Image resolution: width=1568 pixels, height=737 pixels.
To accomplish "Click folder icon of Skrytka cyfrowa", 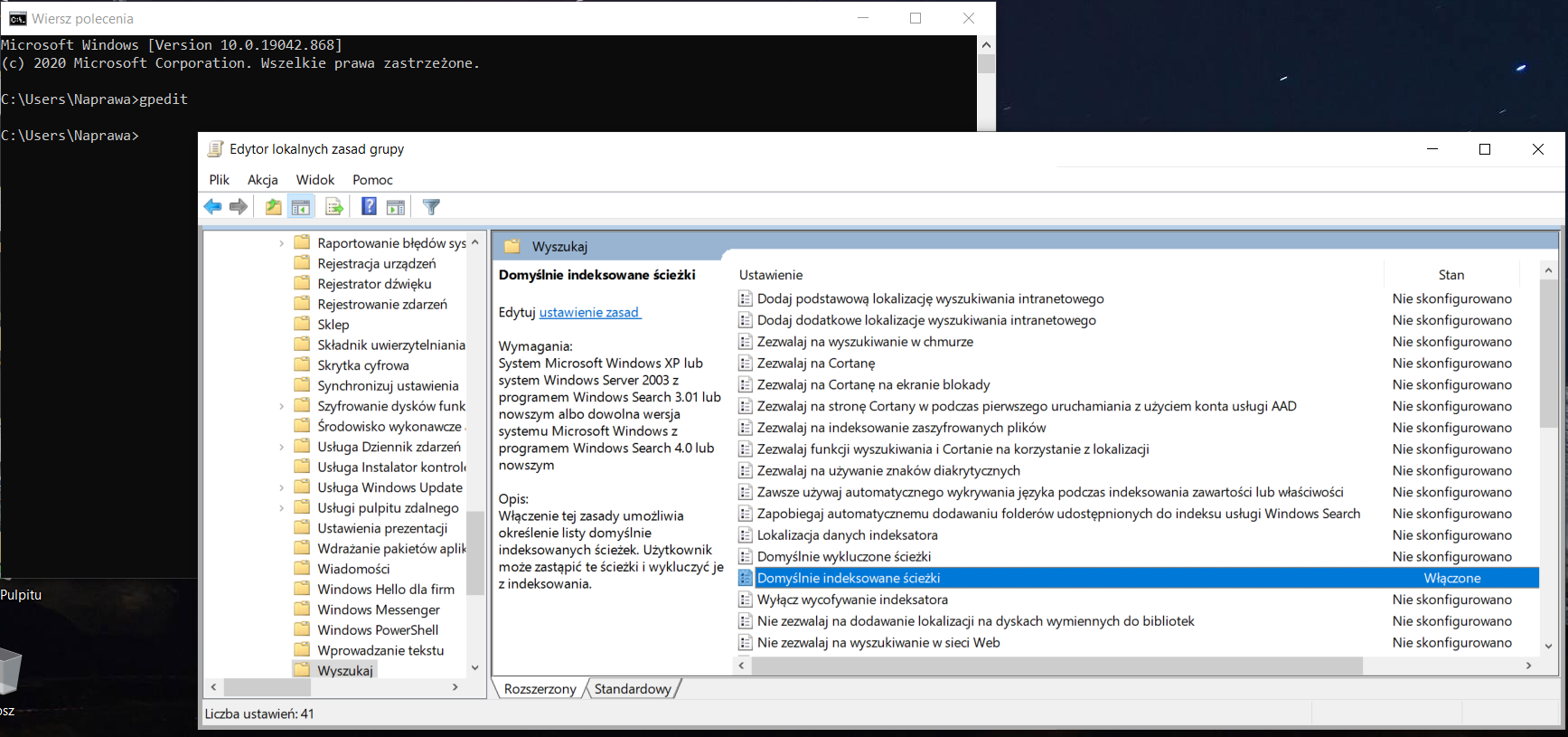I will (303, 364).
